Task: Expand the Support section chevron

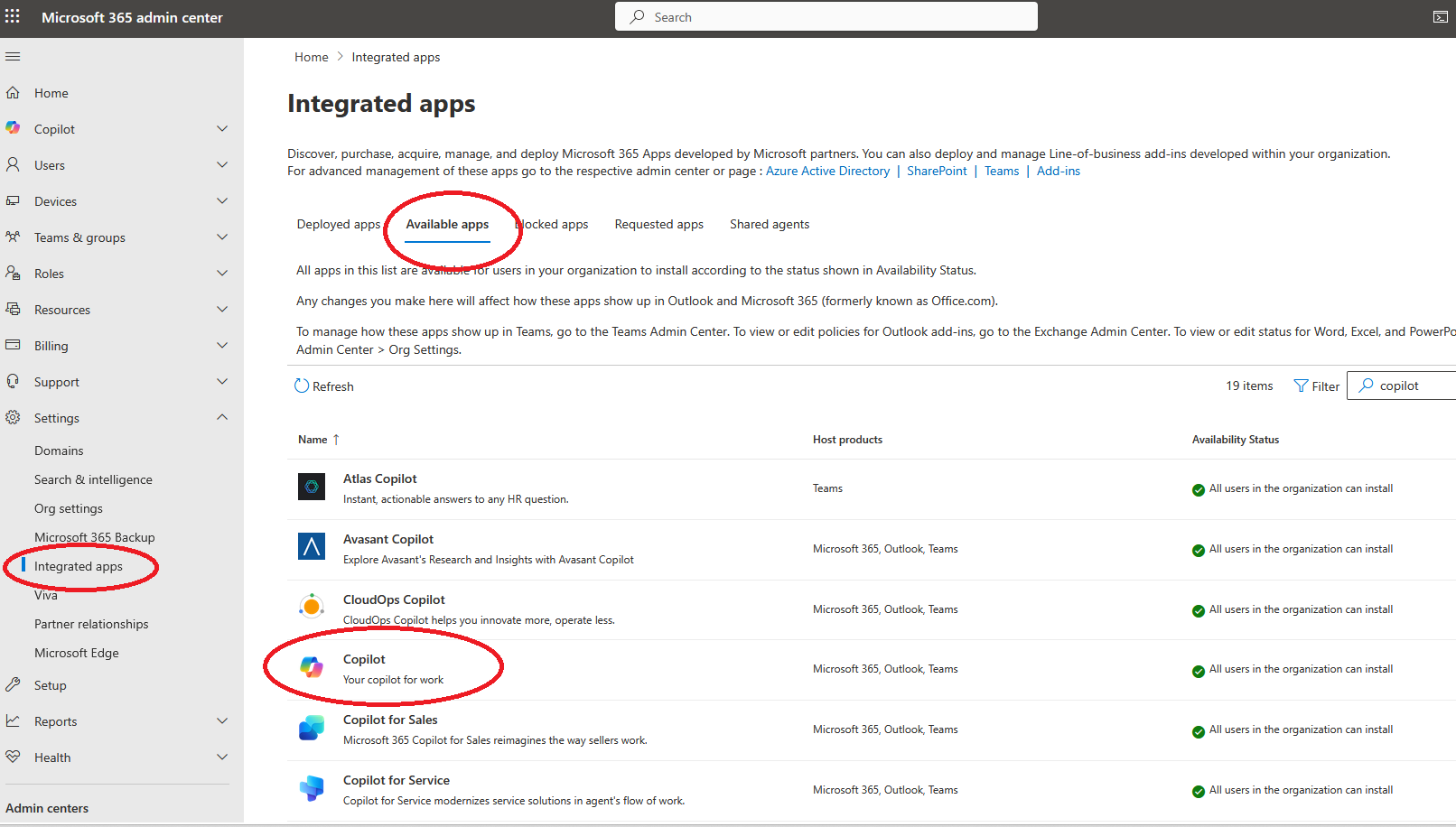Action: coord(222,382)
